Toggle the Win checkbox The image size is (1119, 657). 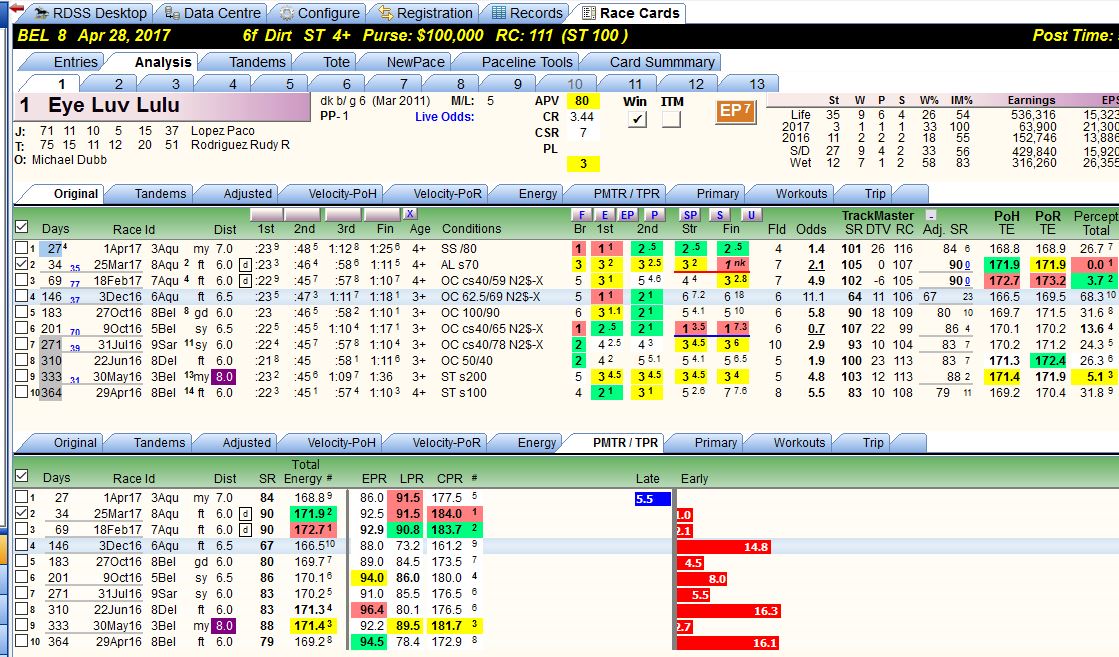point(637,119)
